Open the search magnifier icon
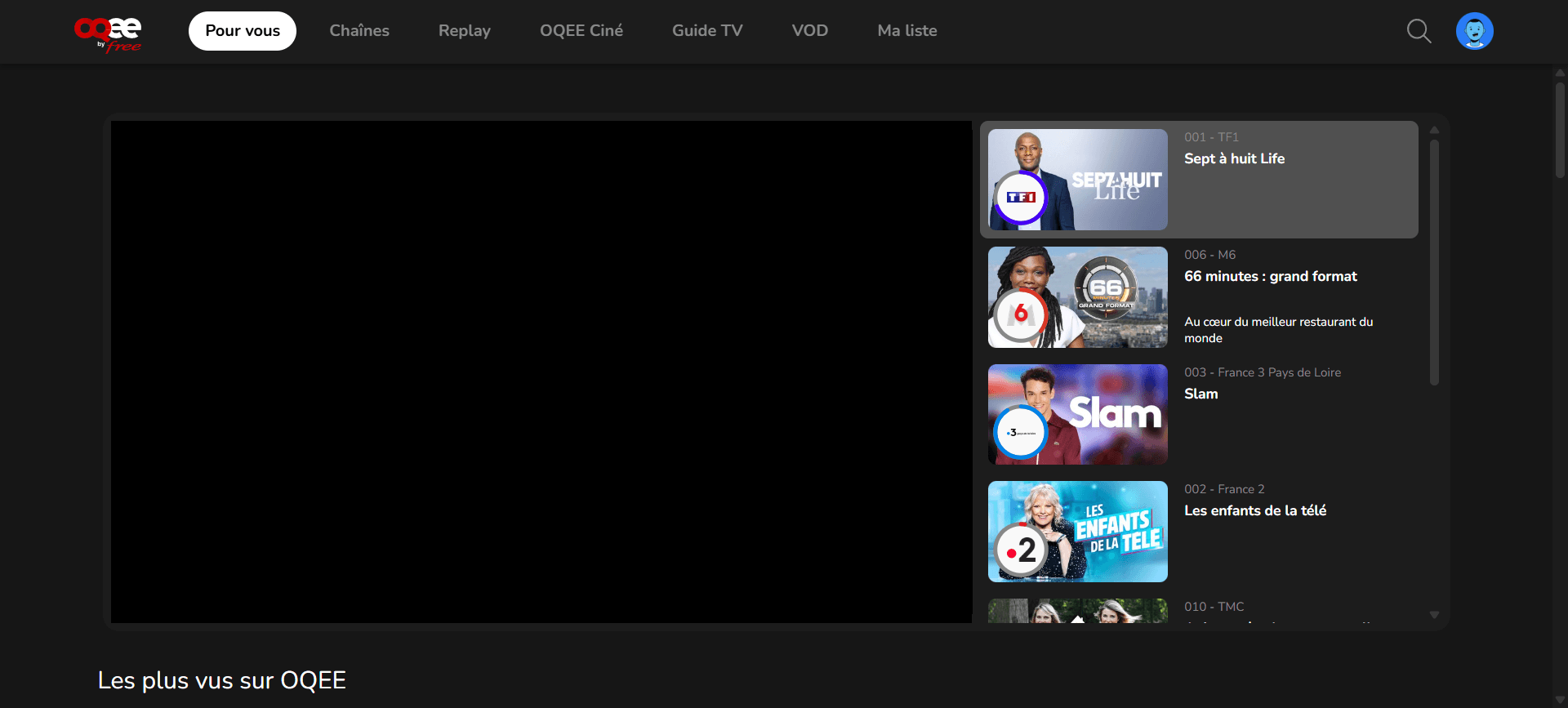Screen dimensions: 1568x708 click(x=1419, y=32)
